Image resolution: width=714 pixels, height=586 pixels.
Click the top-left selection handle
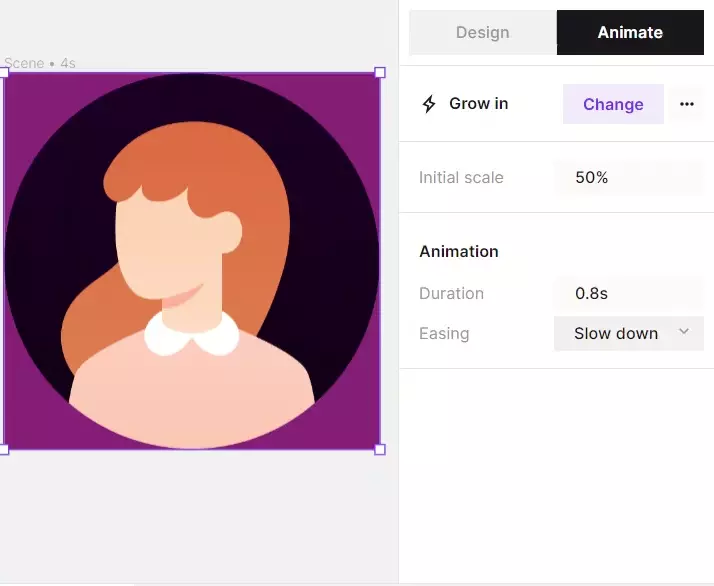click(x=3, y=72)
